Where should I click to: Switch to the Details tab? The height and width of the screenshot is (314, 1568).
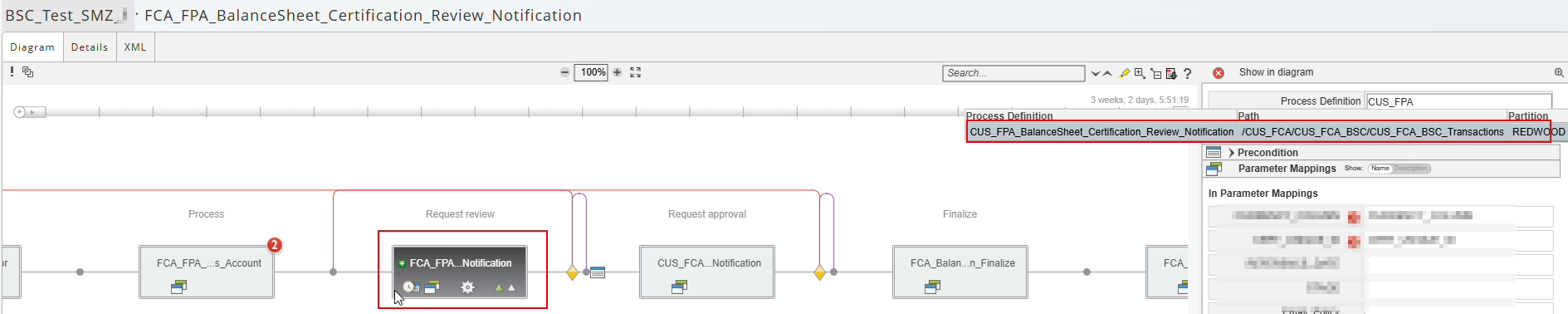click(90, 47)
